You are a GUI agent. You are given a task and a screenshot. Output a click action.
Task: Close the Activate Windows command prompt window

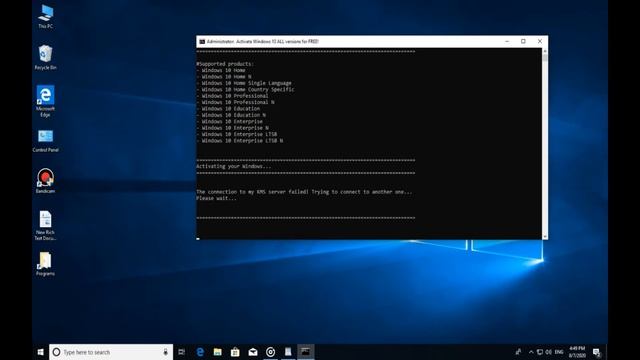540,41
